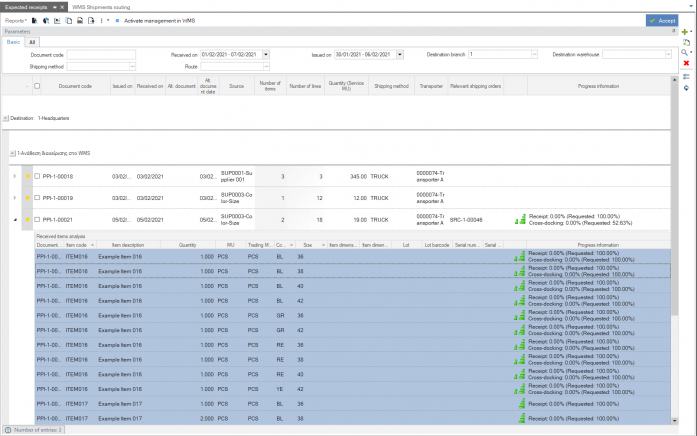Click the copy documents icon in the toolbar
The image size is (697, 436).
coord(68,21)
